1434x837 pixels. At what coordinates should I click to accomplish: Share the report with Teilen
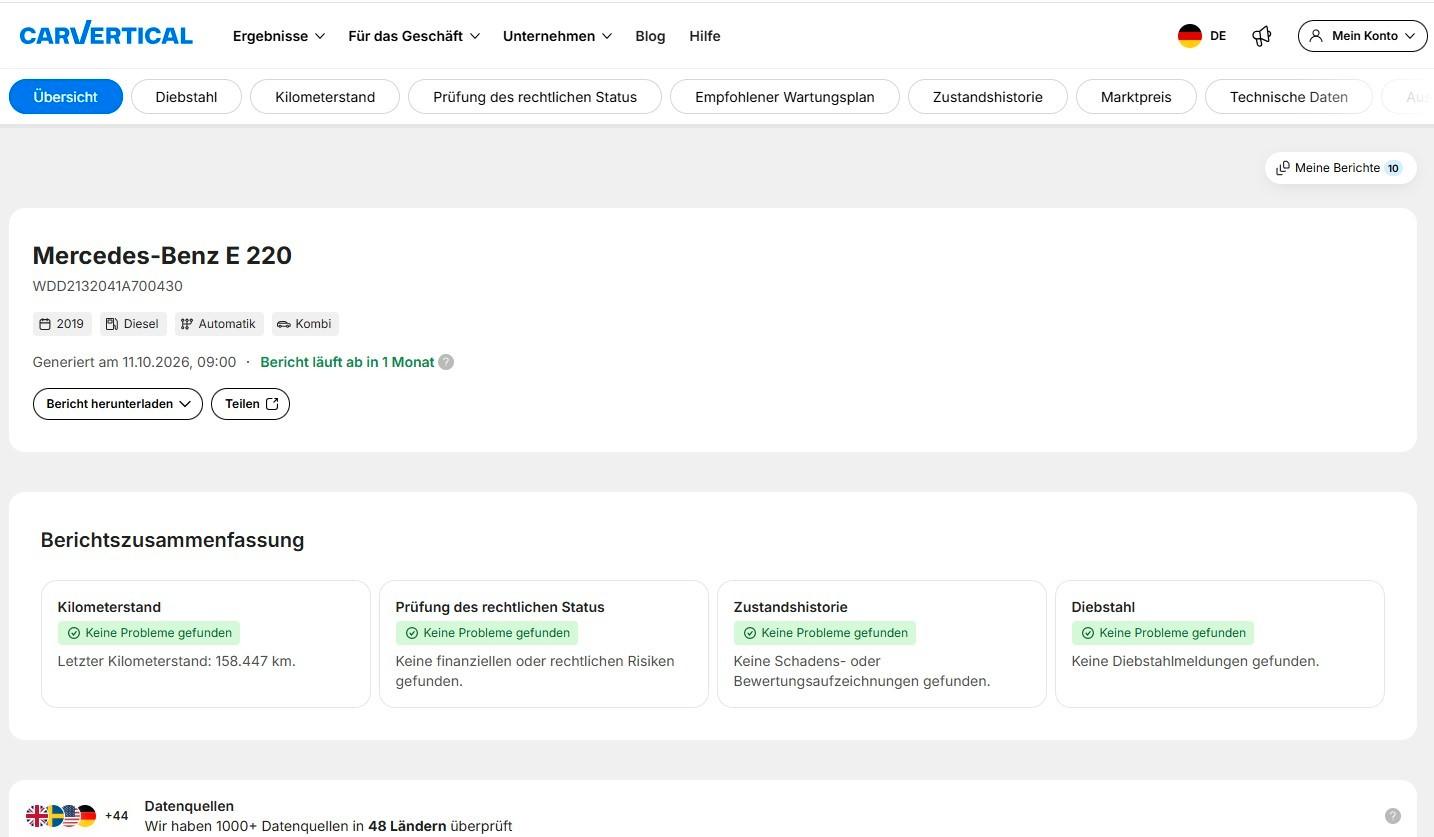[x=250, y=404]
